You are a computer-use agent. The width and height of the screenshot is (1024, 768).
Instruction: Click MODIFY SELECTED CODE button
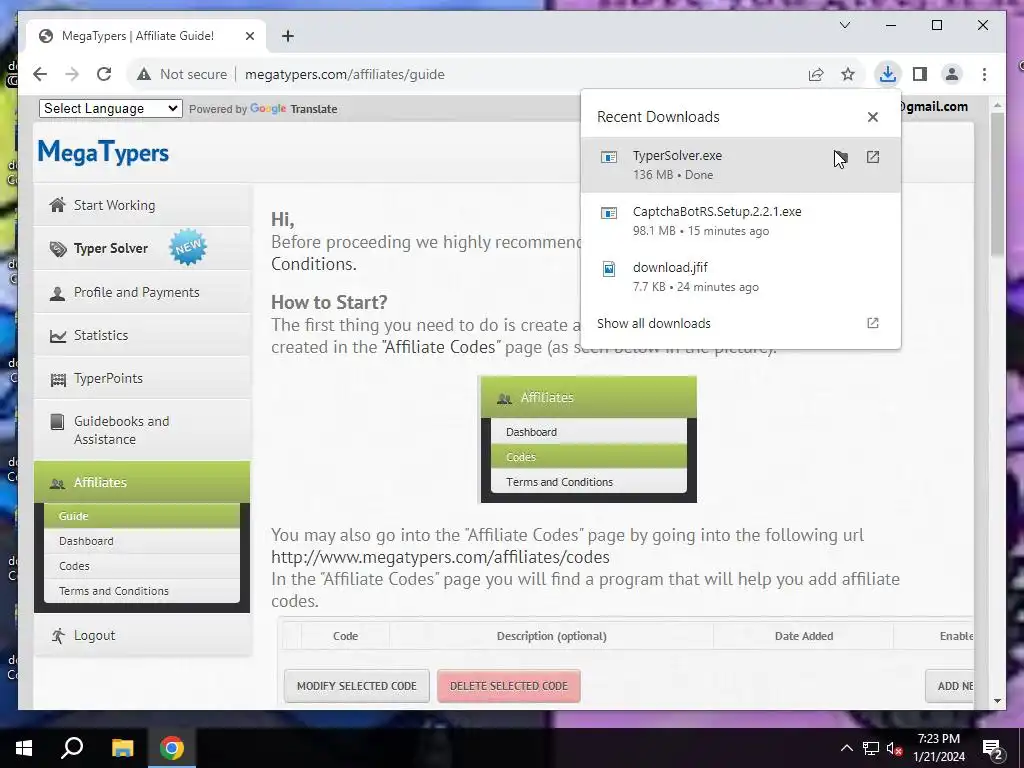(357, 686)
